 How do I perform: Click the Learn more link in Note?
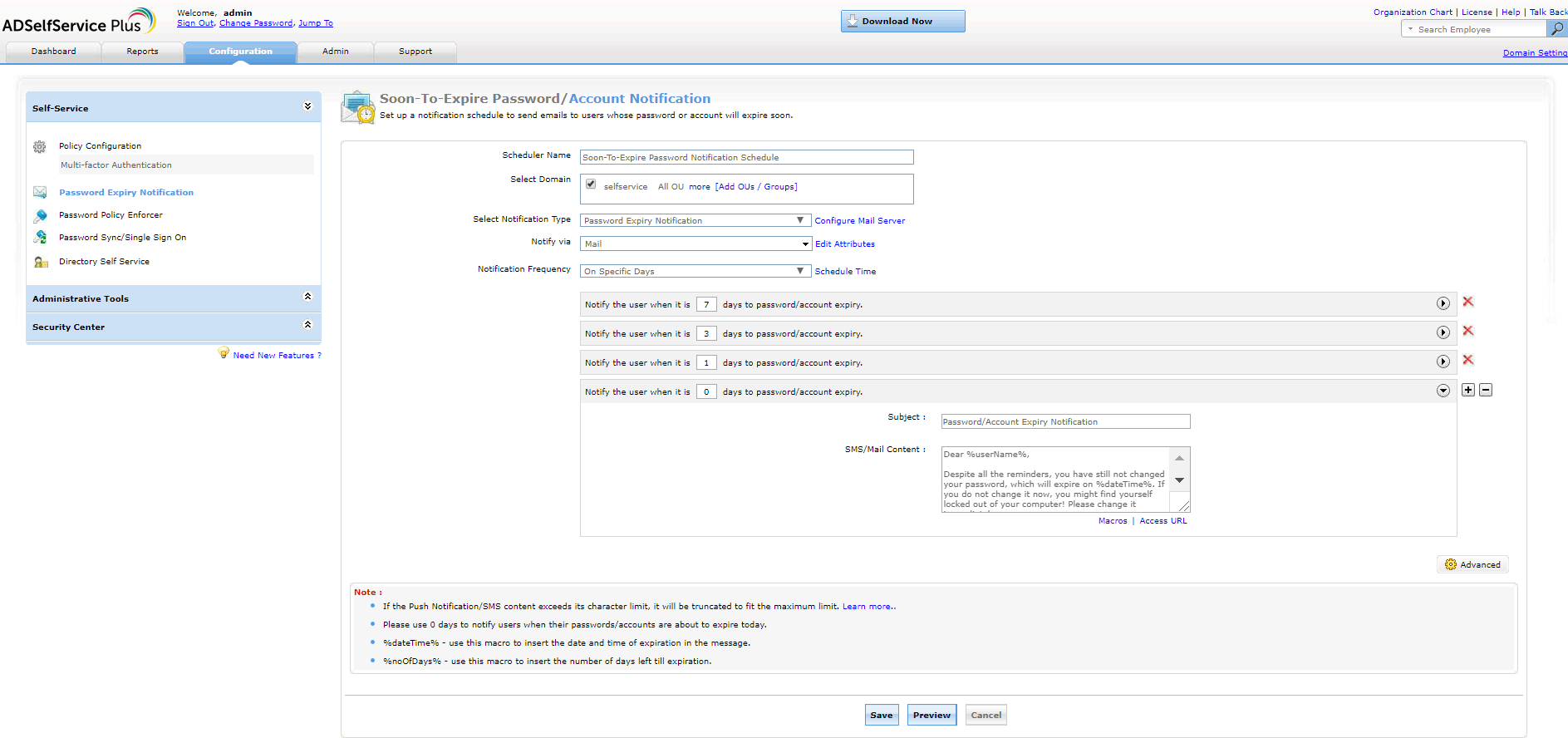(x=869, y=607)
